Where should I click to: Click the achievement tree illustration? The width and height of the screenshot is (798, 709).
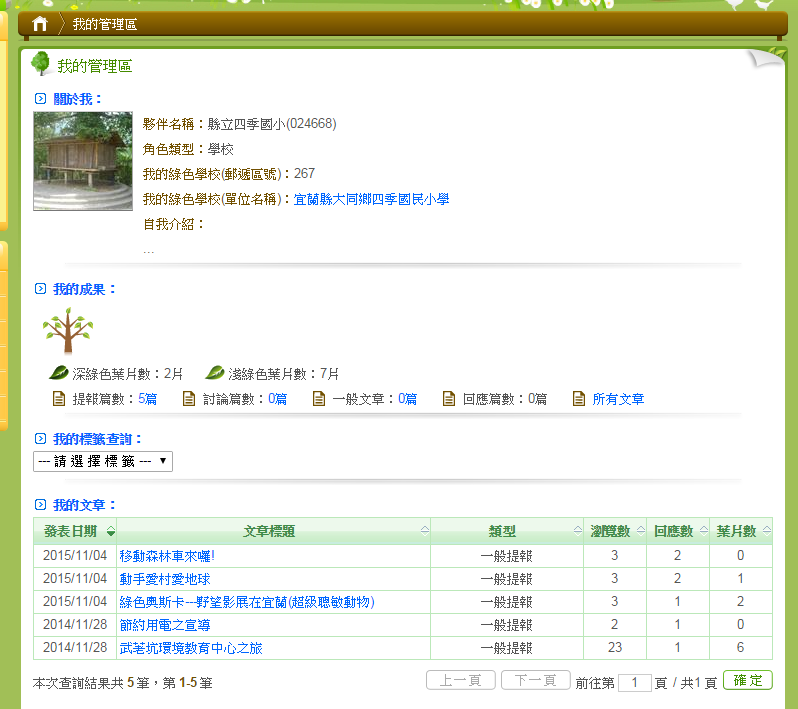[x=68, y=331]
